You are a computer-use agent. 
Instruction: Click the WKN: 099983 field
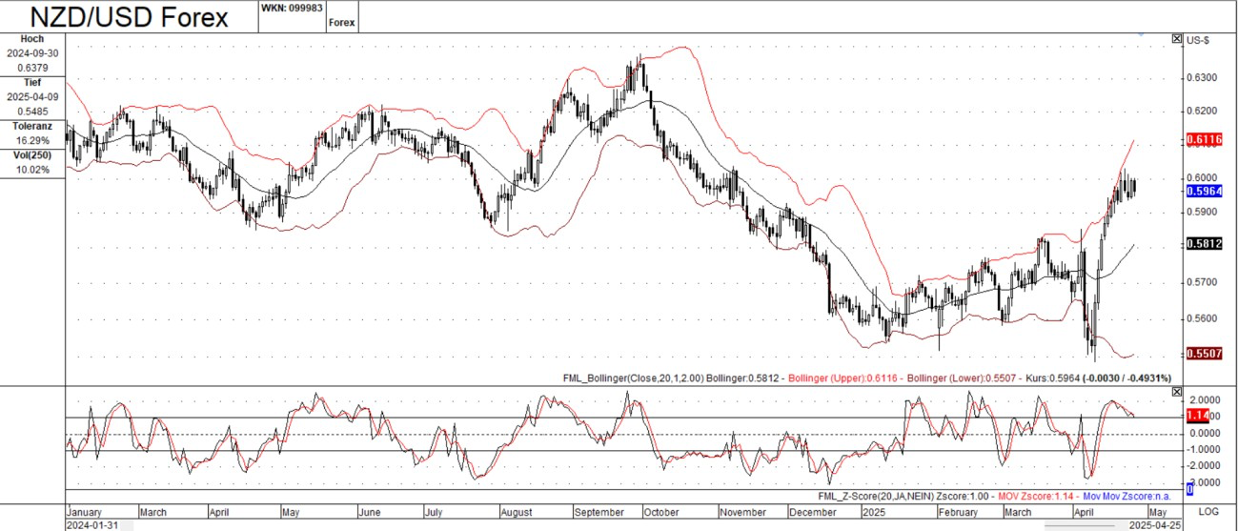coord(290,7)
